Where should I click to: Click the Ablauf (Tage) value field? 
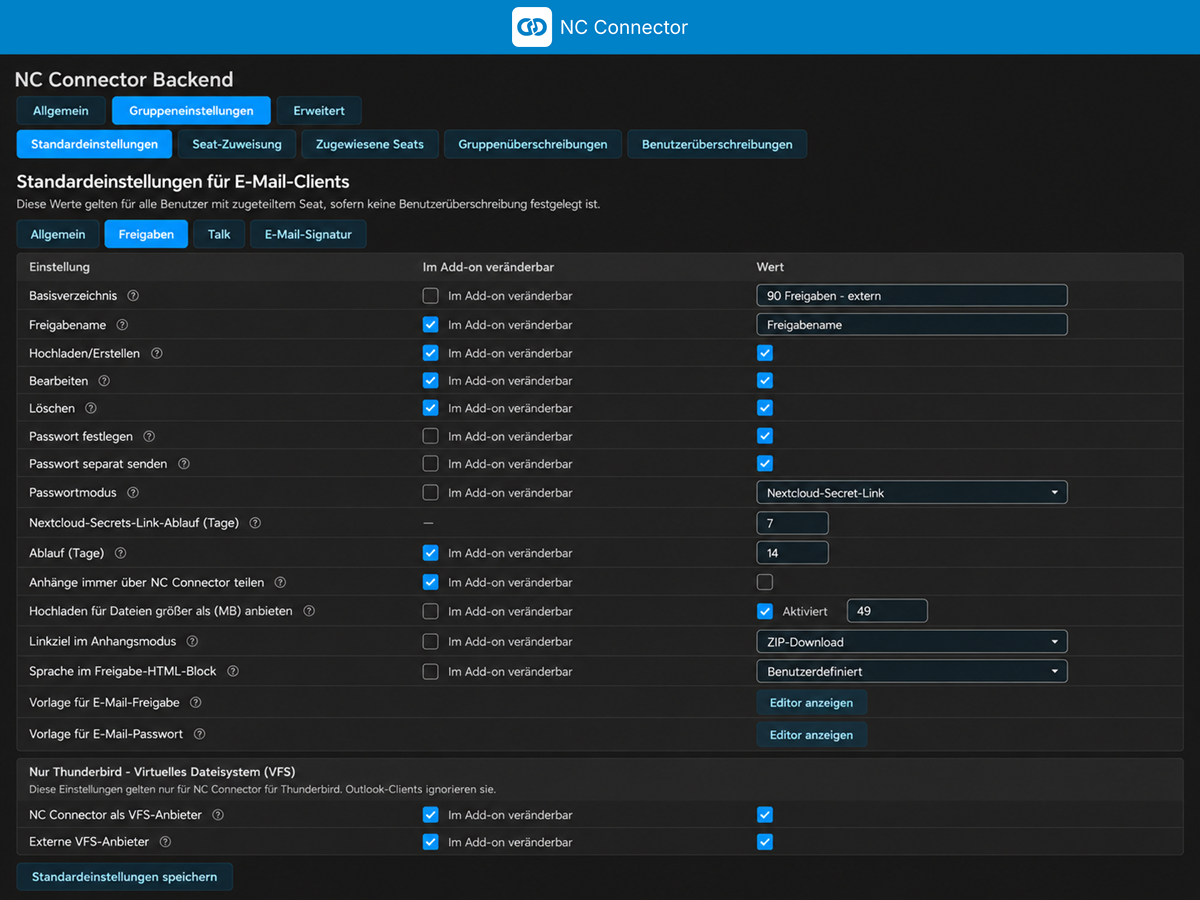pyautogui.click(x=793, y=552)
